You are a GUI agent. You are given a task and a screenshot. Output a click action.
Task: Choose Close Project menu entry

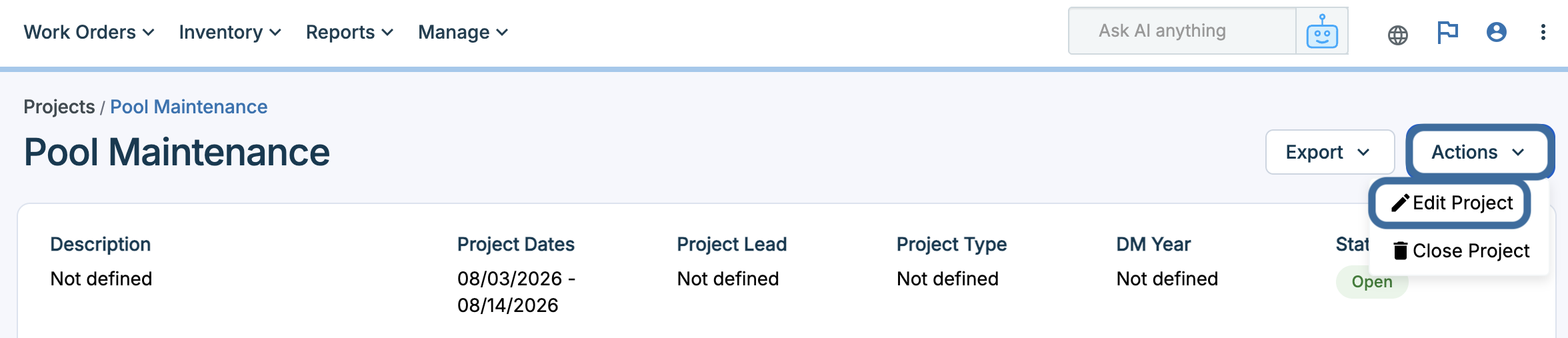point(1460,251)
